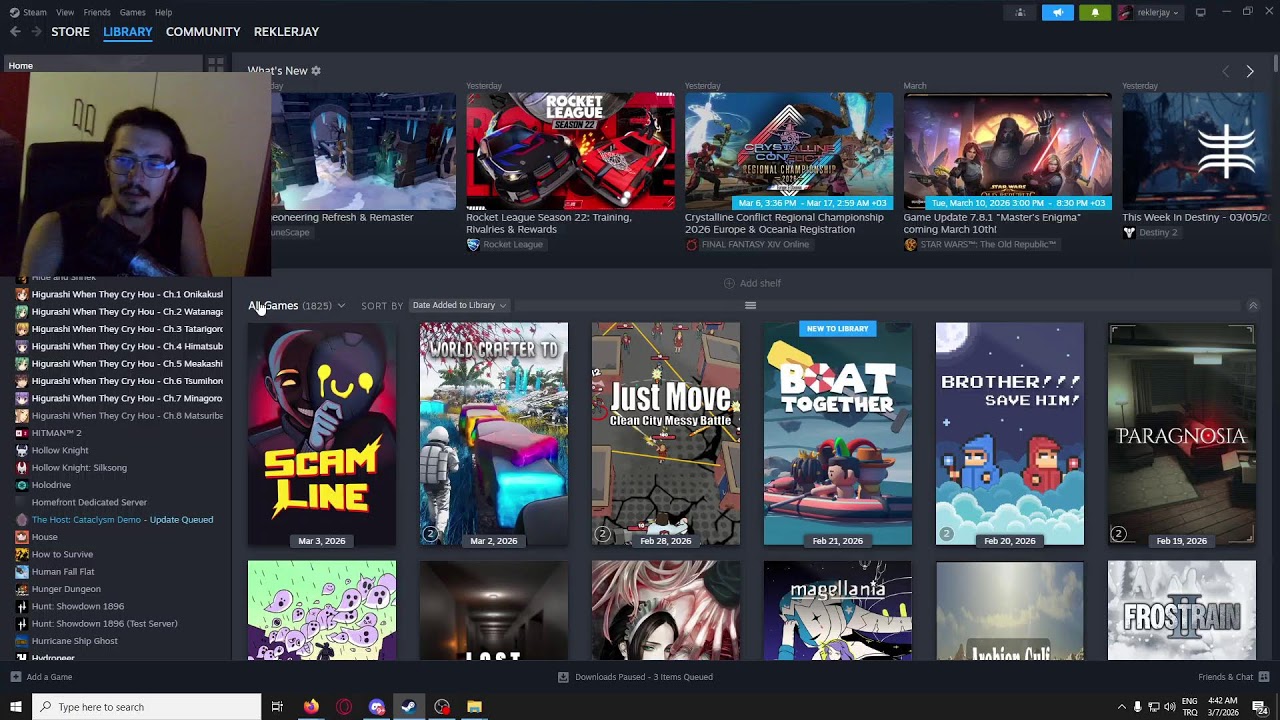Open the downloads icon in the bottom bar
Viewport: 1280px width, 720px height.
[563, 677]
